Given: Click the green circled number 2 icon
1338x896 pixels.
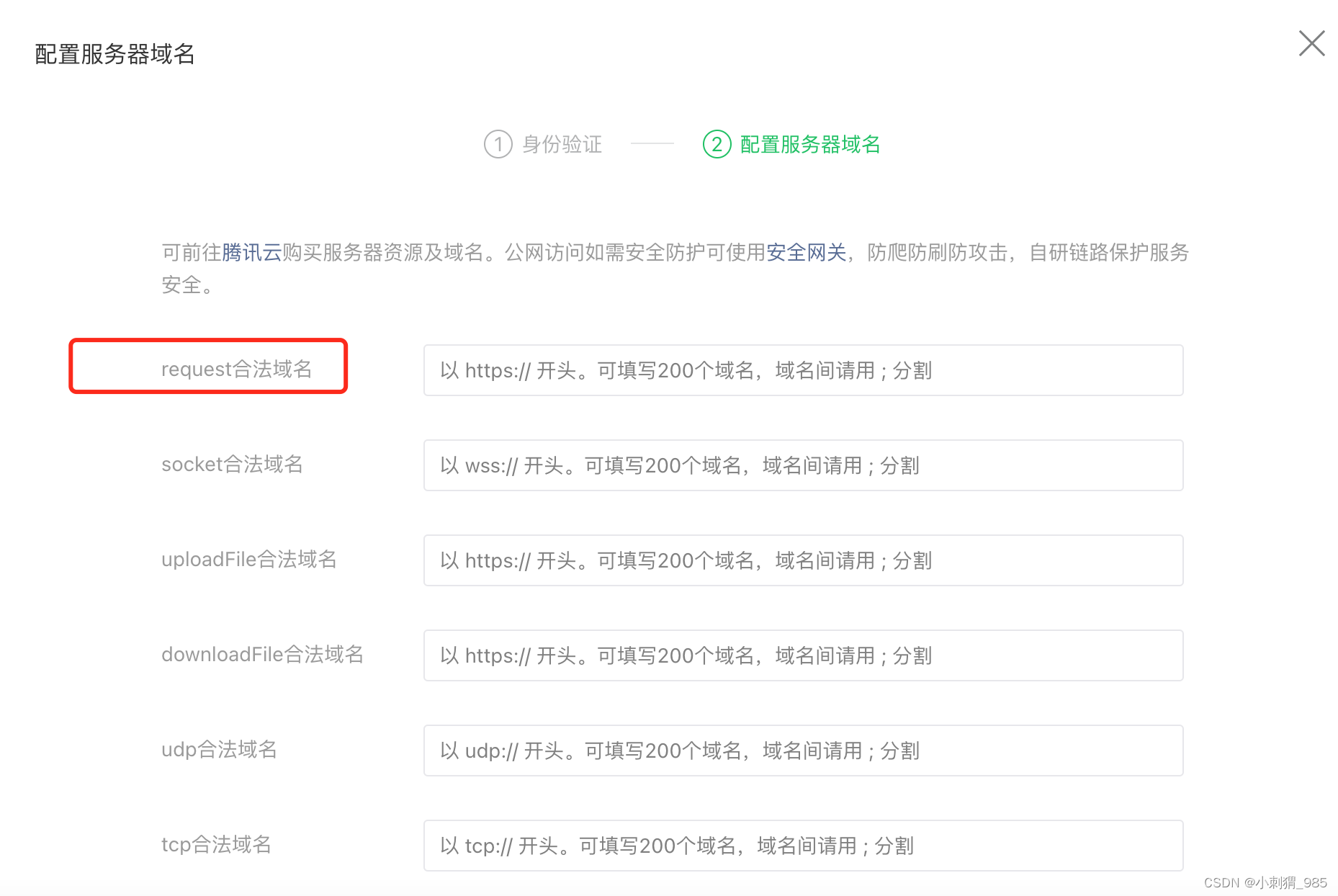Looking at the screenshot, I should pos(717,144).
